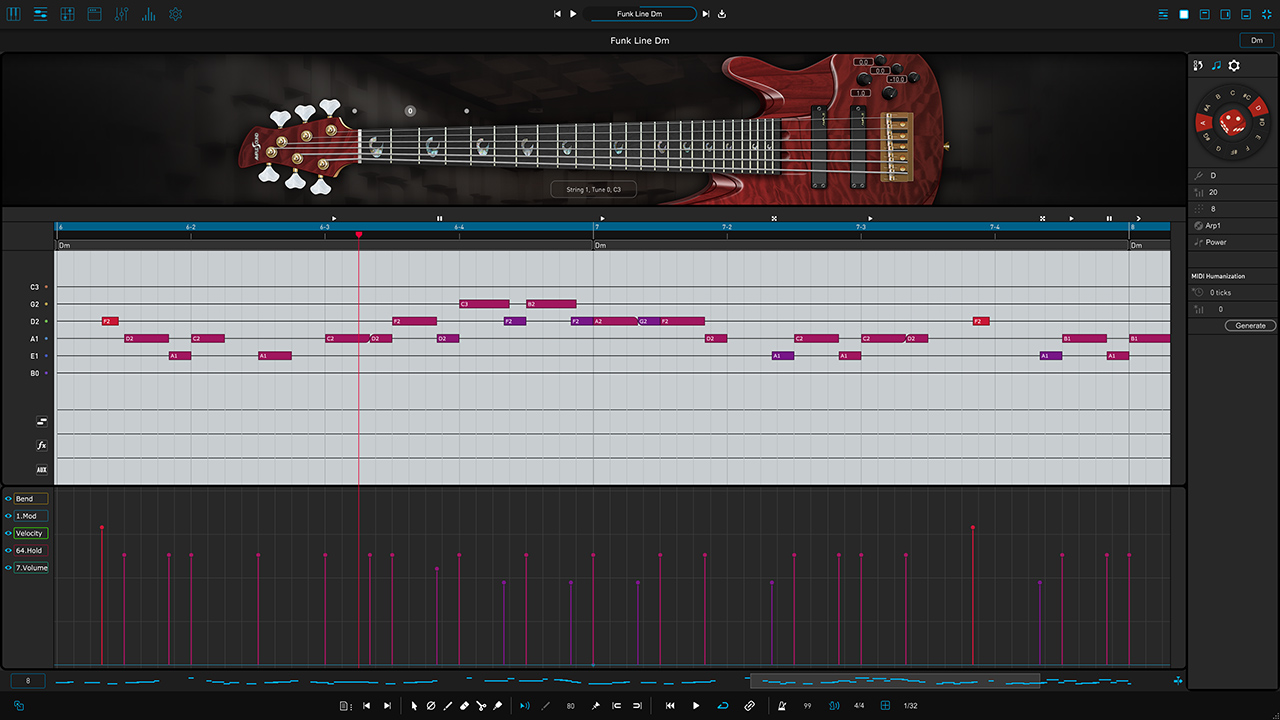This screenshot has height=720, width=1280.
Task: Toggle Bend lane visibility eye
Action: [8, 499]
